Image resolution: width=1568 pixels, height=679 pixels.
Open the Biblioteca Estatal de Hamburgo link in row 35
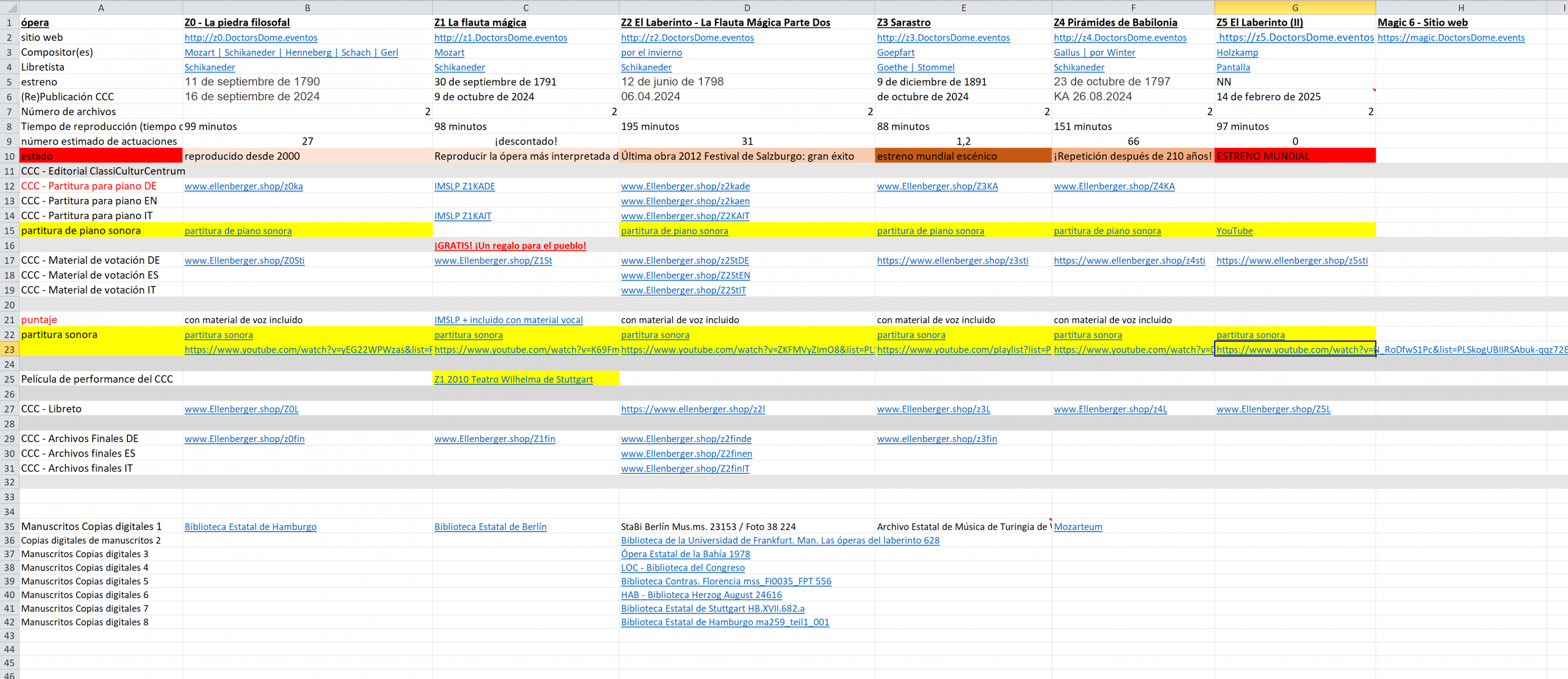(x=251, y=527)
